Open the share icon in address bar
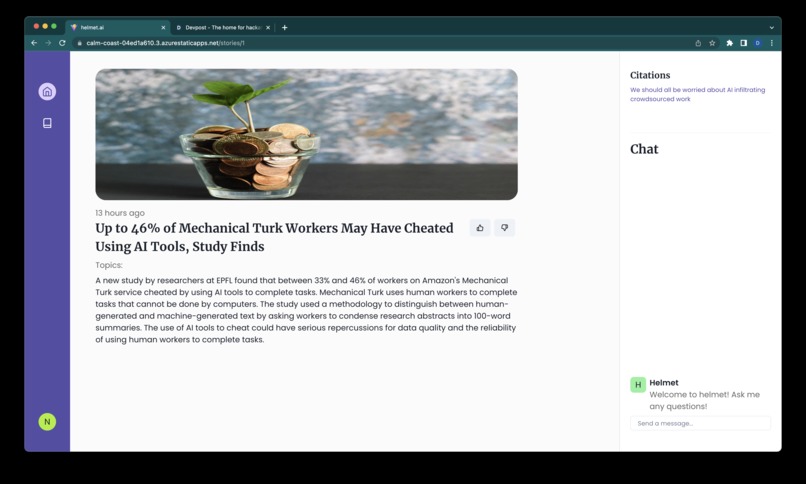This screenshot has width=806, height=484. [x=698, y=43]
